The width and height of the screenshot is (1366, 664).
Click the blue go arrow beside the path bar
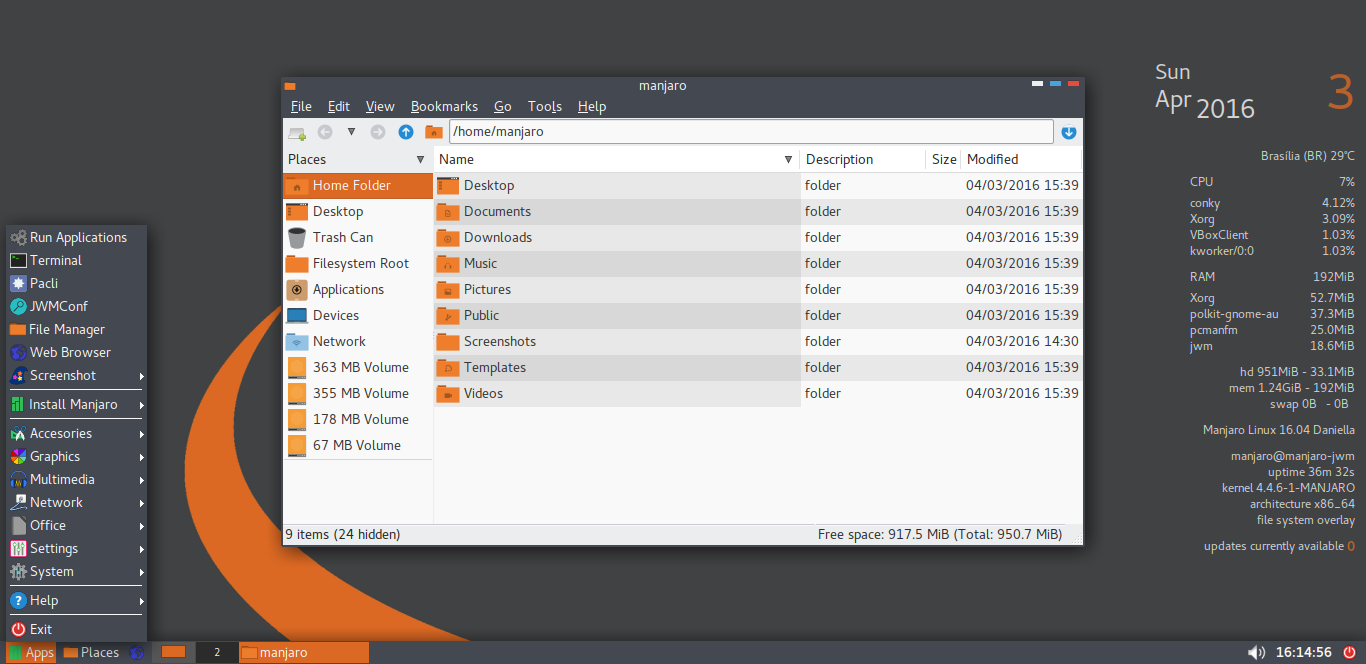tap(1068, 132)
